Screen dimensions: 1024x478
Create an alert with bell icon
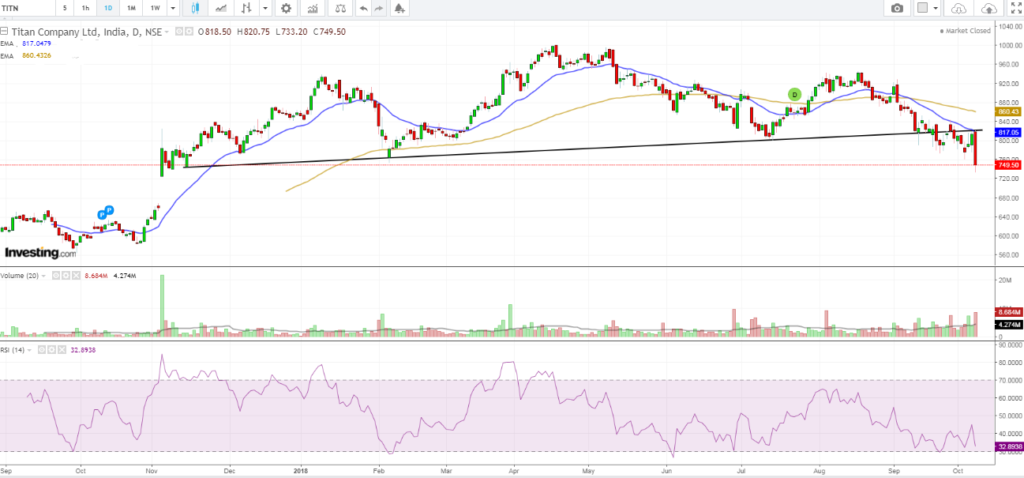coord(399,8)
